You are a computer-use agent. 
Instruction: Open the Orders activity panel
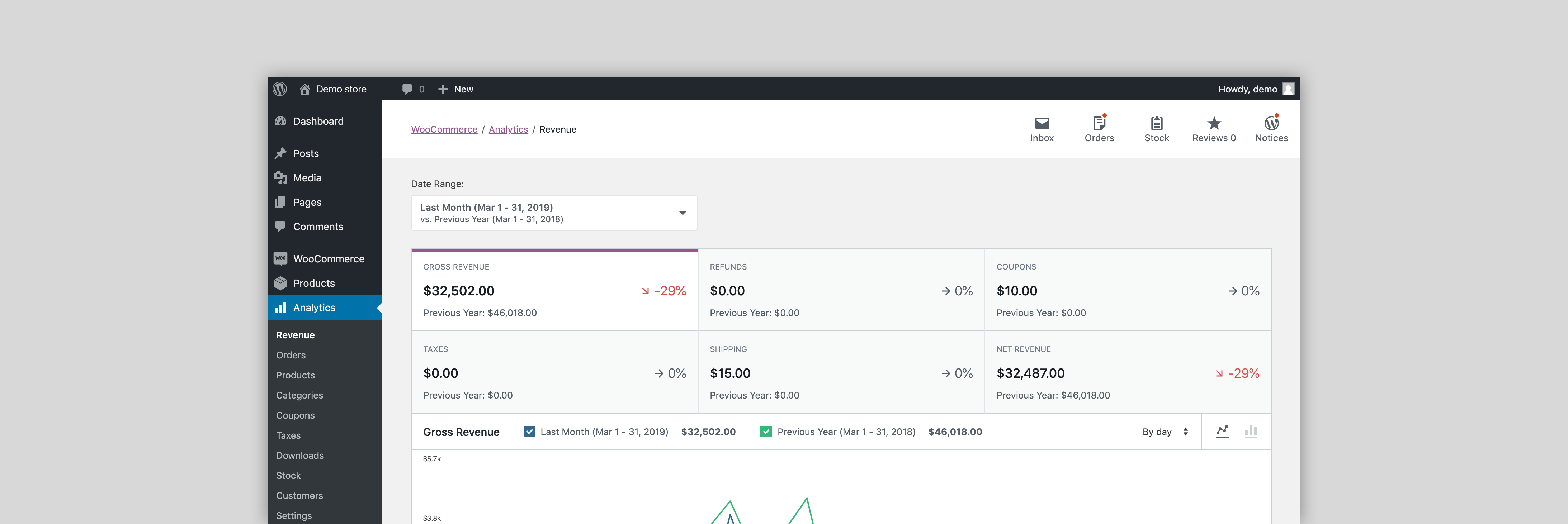pyautogui.click(x=1099, y=128)
